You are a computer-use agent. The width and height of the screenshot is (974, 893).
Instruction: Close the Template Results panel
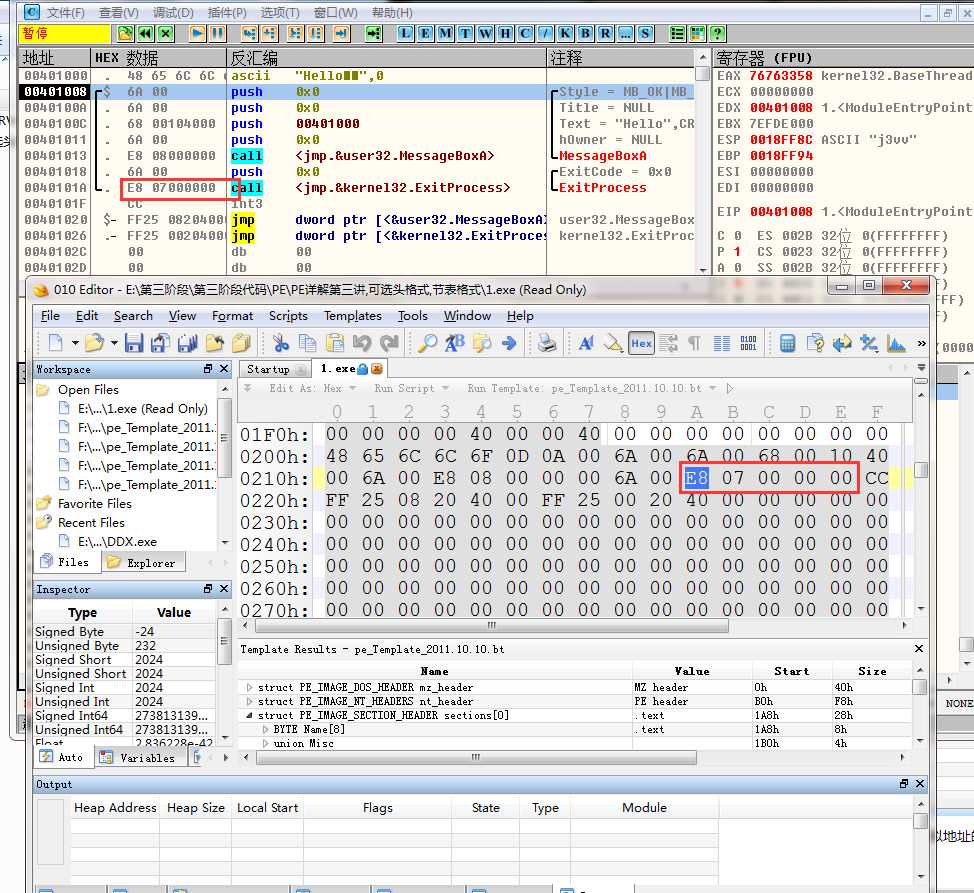(x=919, y=648)
